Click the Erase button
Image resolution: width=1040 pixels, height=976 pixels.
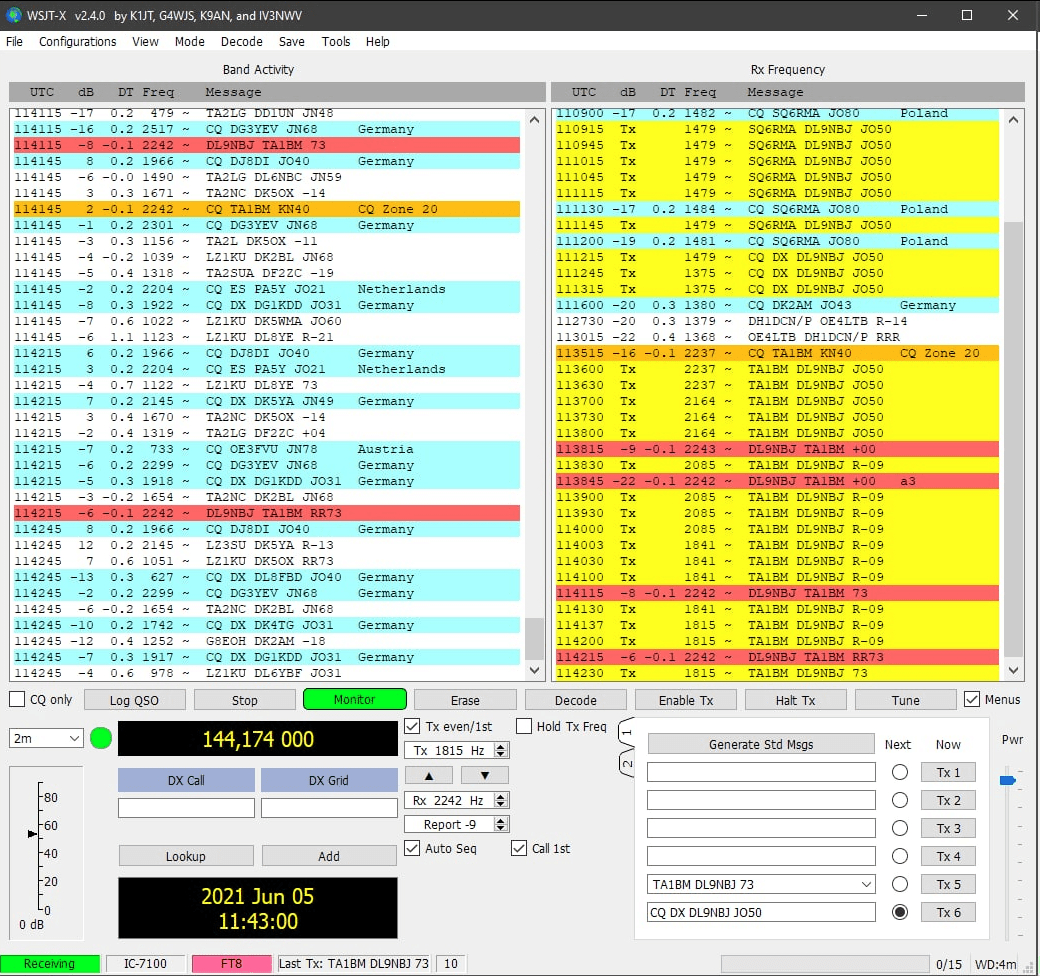[465, 700]
